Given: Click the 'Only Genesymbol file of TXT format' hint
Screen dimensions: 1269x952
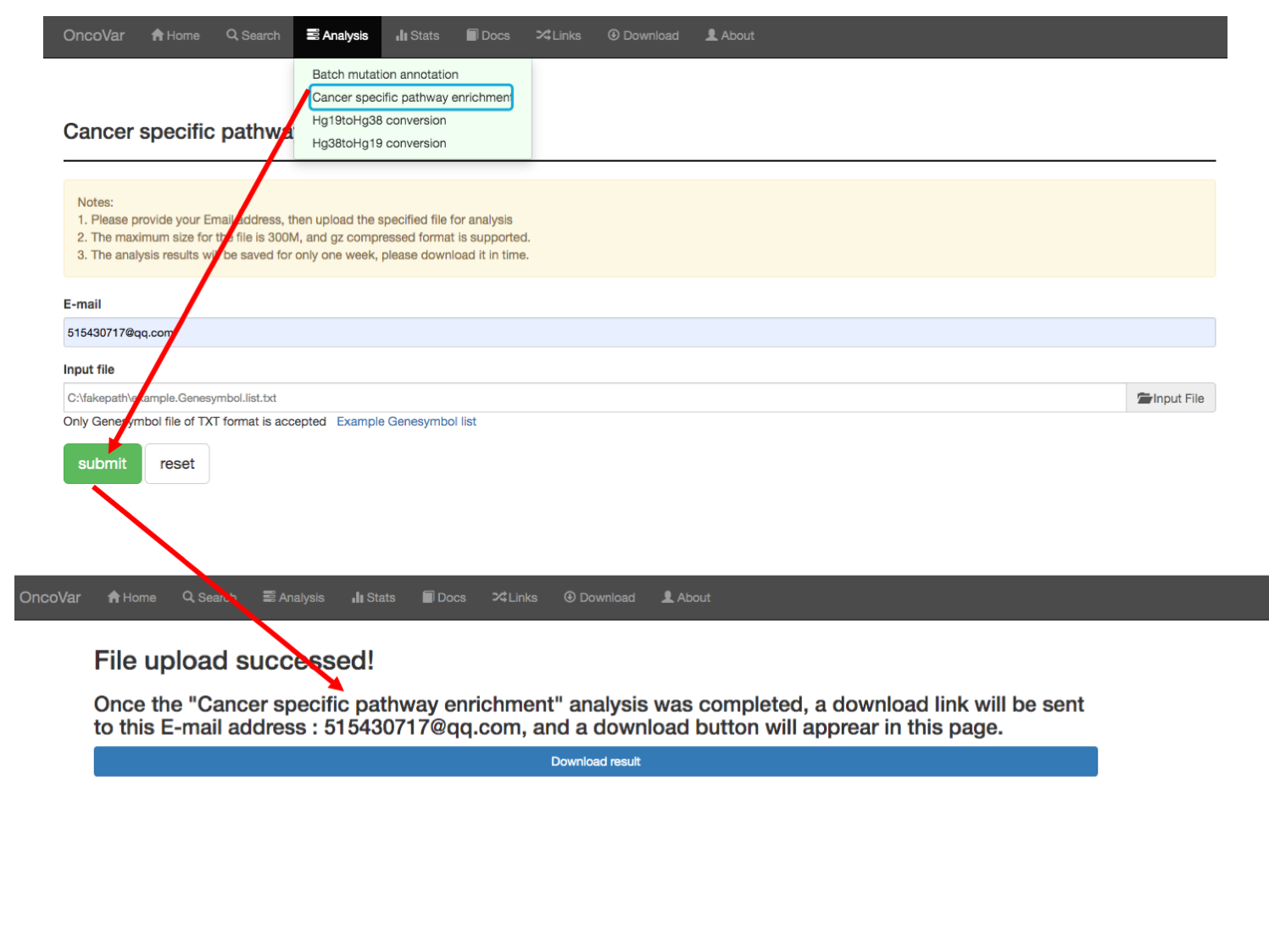Looking at the screenshot, I should (195, 421).
